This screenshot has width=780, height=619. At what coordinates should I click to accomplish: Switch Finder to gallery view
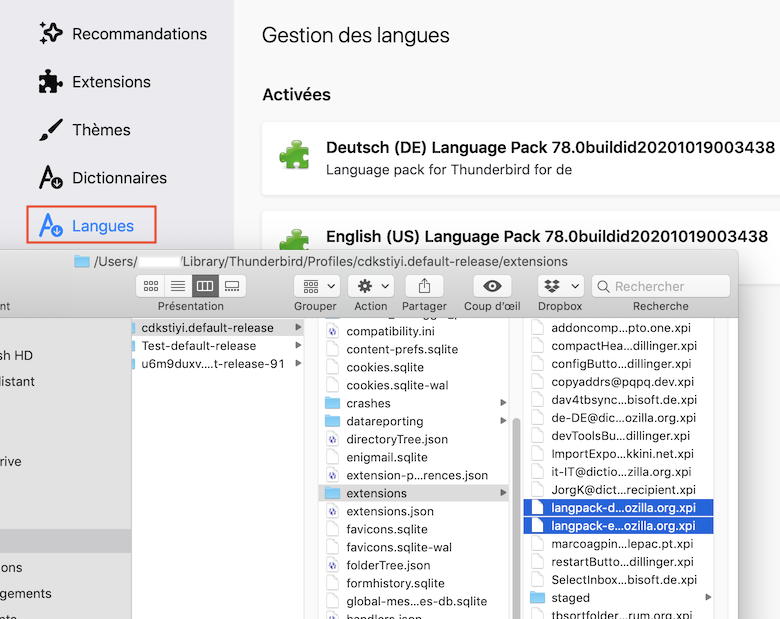click(x=232, y=286)
